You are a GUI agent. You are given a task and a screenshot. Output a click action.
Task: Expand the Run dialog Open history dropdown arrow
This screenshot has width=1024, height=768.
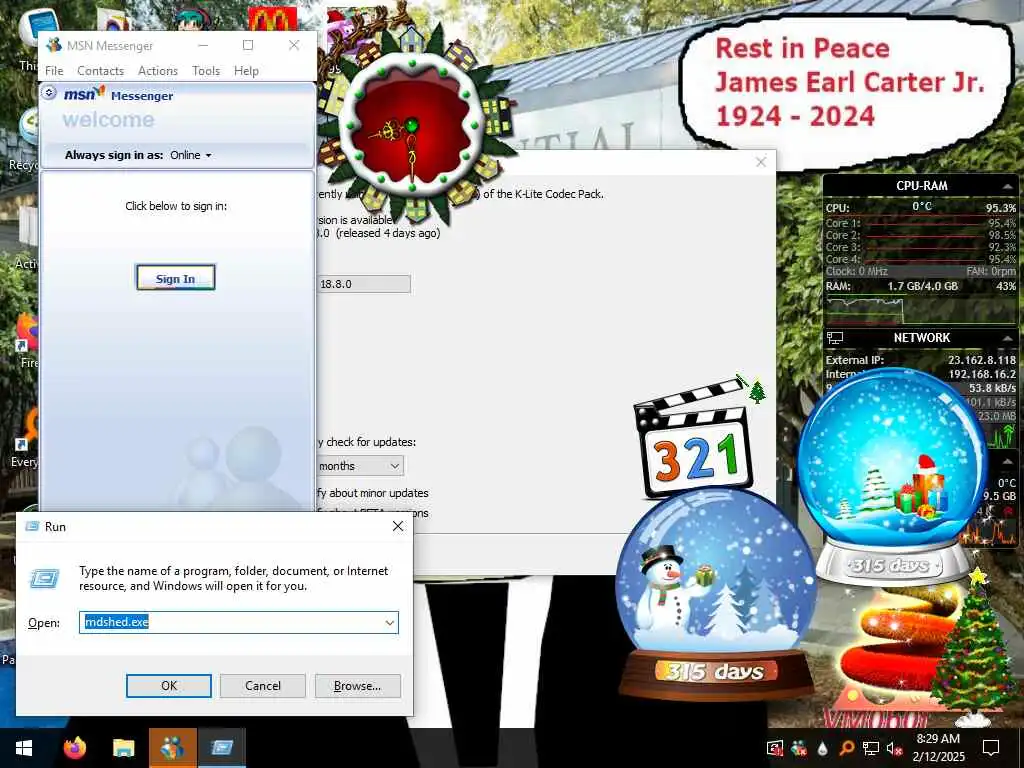click(x=390, y=622)
